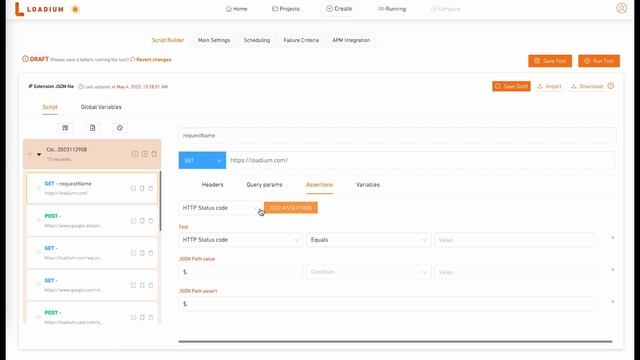Click the Save Test button
The height and width of the screenshot is (360, 640).
(x=550, y=61)
